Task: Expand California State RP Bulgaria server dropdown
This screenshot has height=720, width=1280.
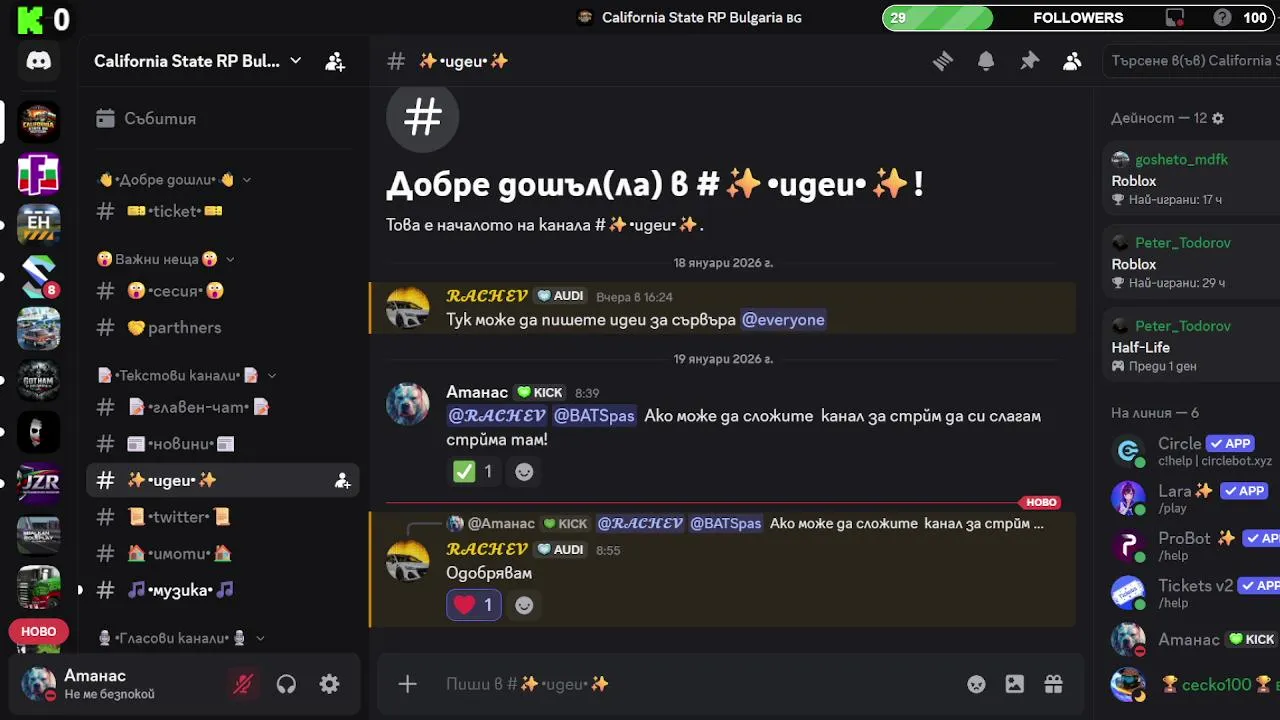Action: [197, 61]
